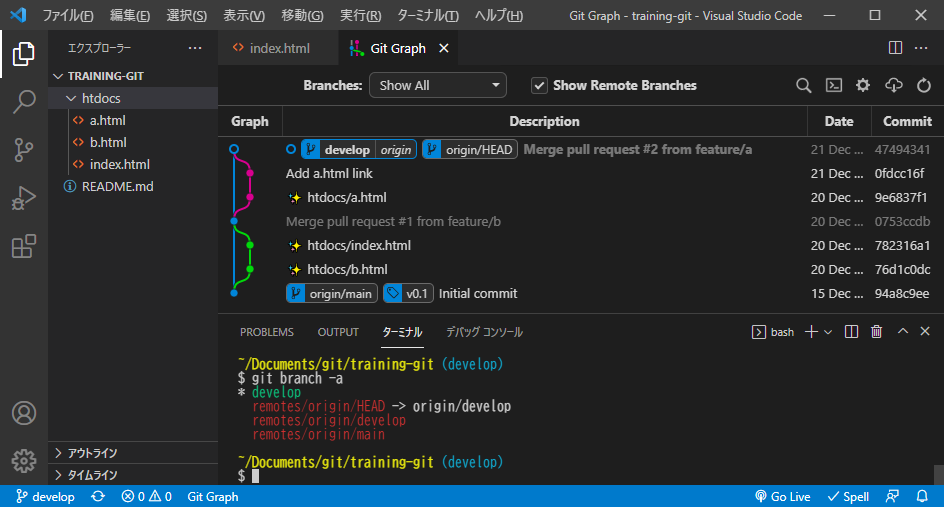This screenshot has width=944, height=507.
Task: Click develop branch in status bar
Action: [46, 497]
